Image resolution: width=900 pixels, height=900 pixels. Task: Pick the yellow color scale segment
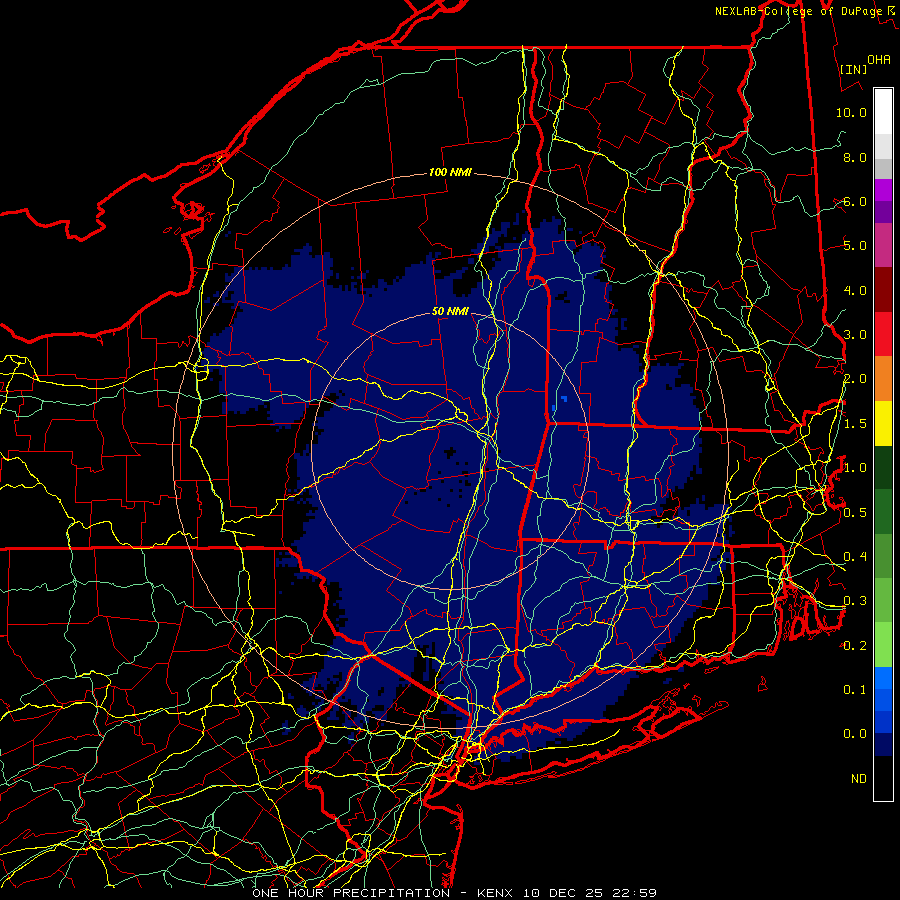pyautogui.click(x=883, y=424)
